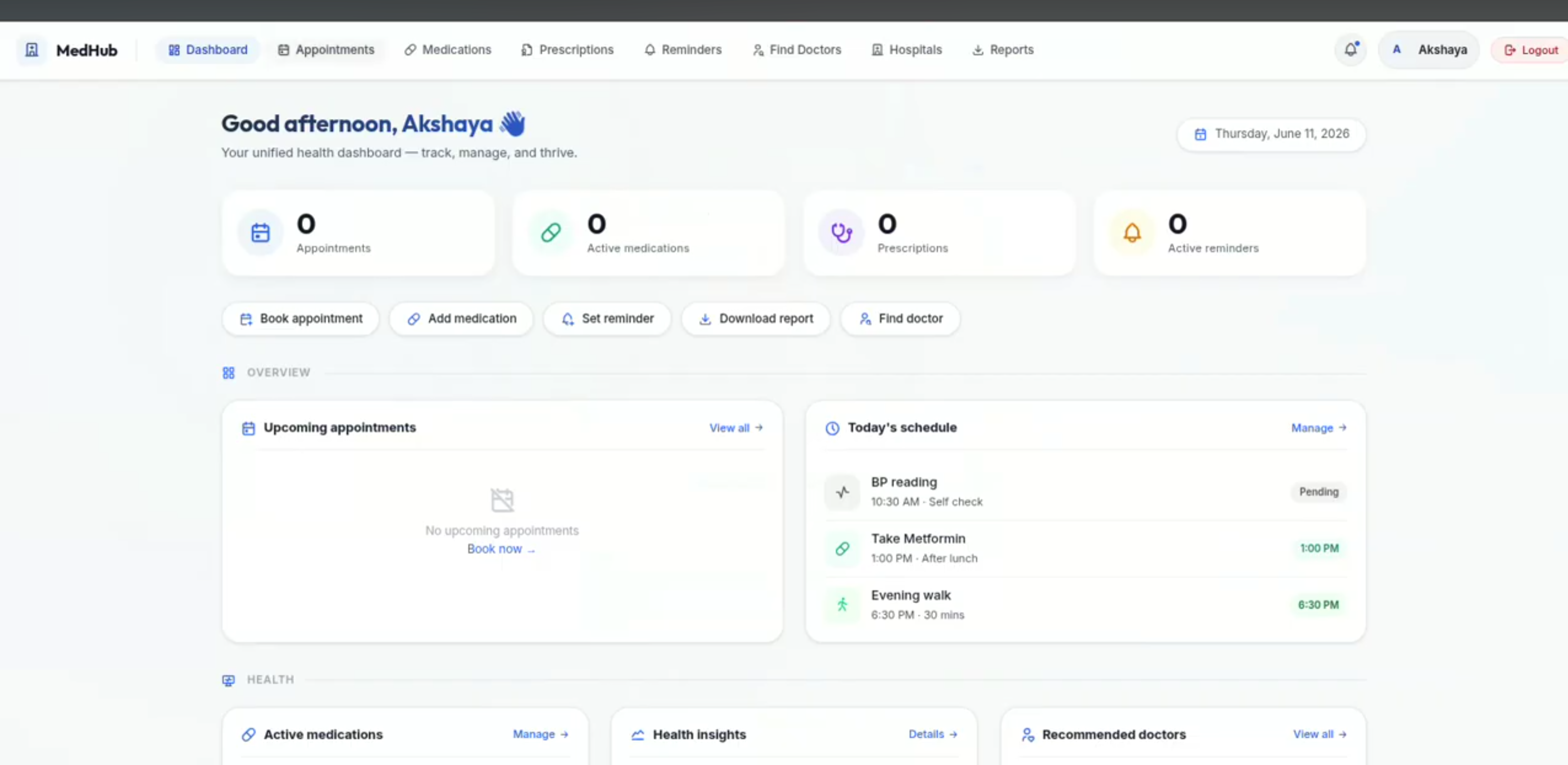Click the '10:30 AM · Self check' text
This screenshot has width=1568, height=765.
926,502
